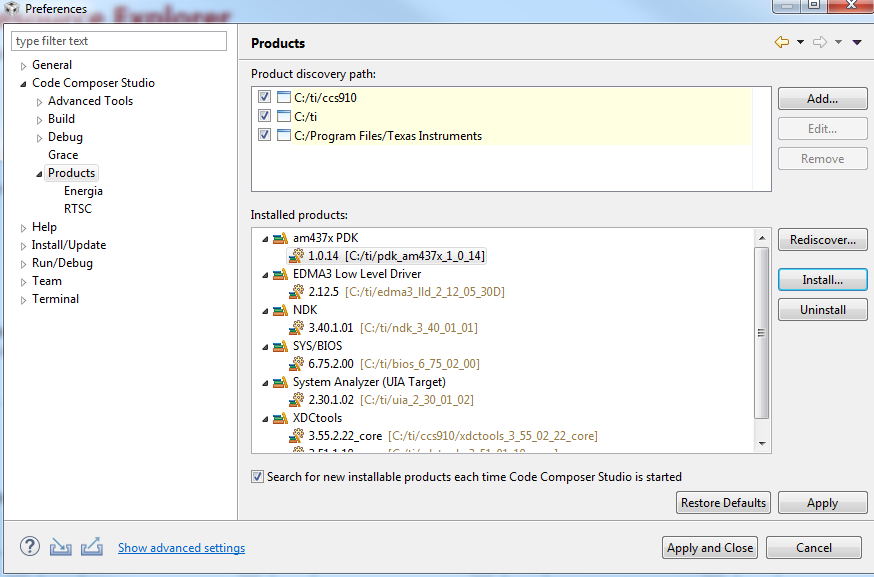Click the import preferences icon
This screenshot has height=577, width=874.
click(x=60, y=547)
